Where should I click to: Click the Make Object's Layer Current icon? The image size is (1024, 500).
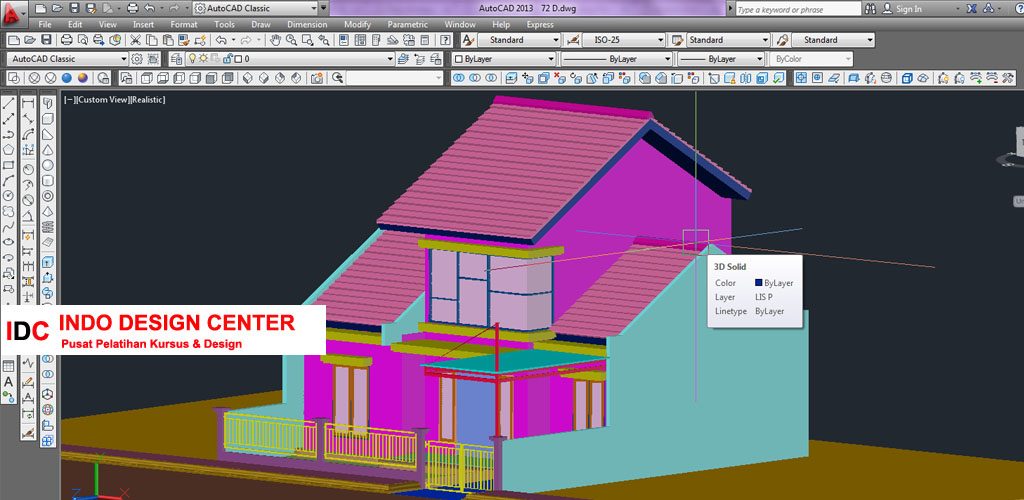click(402, 59)
